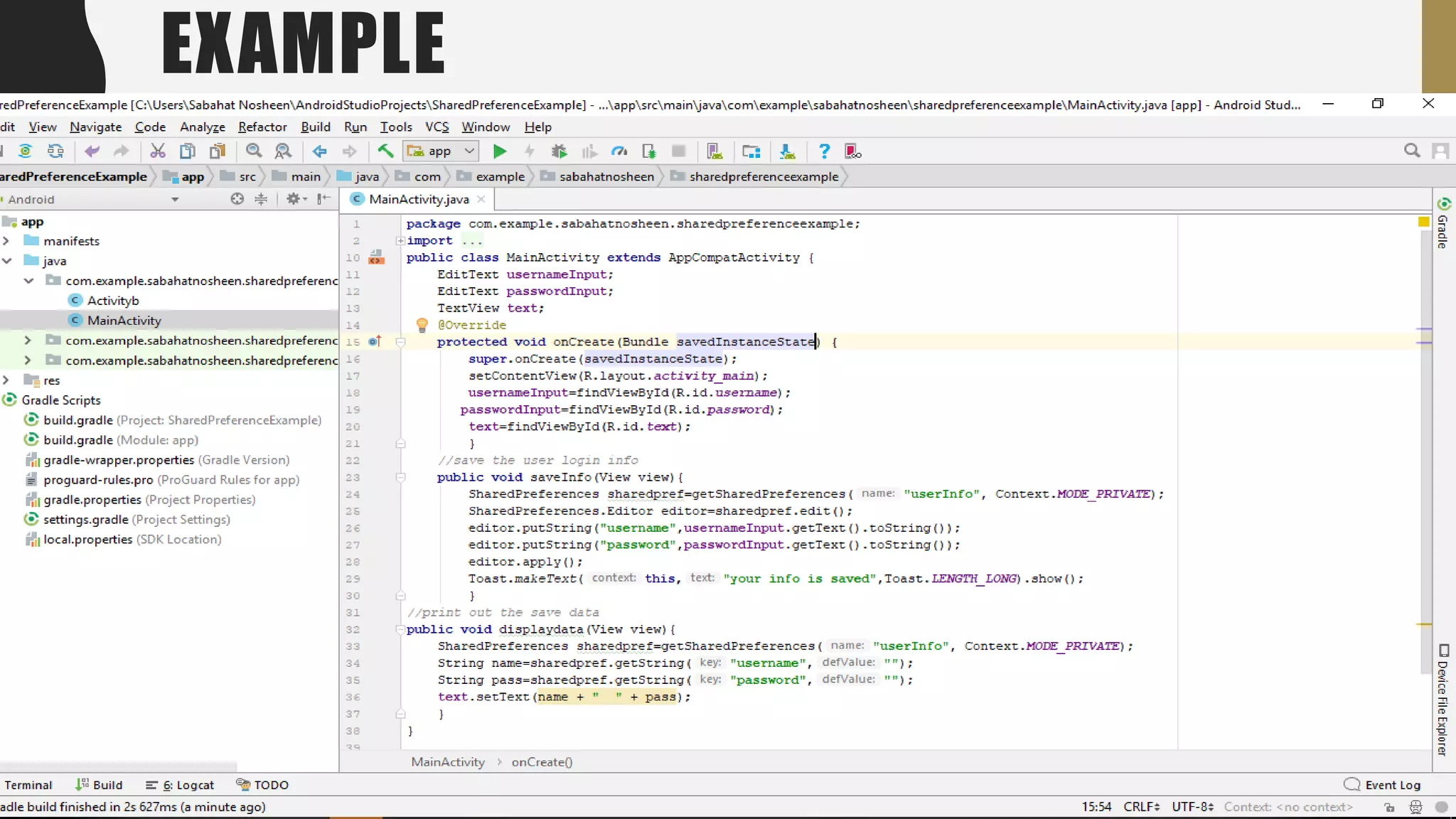The height and width of the screenshot is (819, 1456).
Task: Click the Sync project refresh icon
Action: pyautogui.click(x=25, y=151)
